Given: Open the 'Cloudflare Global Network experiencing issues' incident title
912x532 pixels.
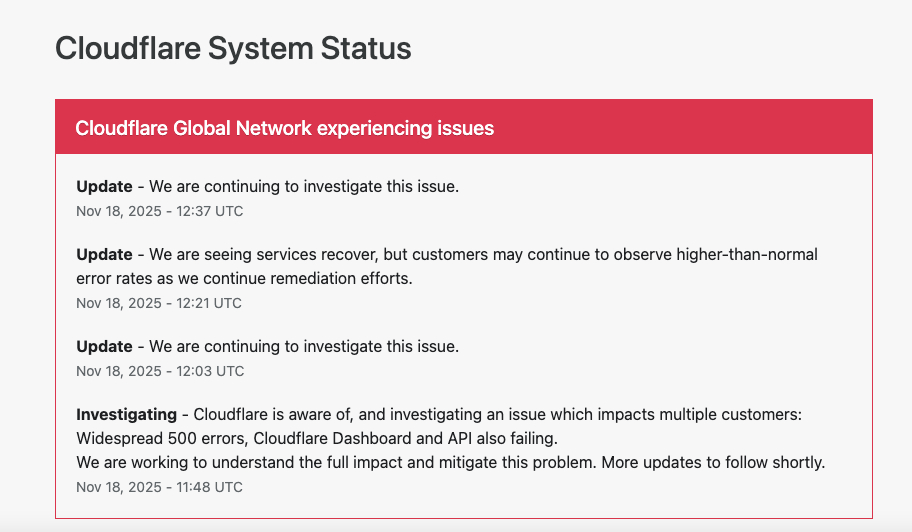Looking at the screenshot, I should point(284,128).
